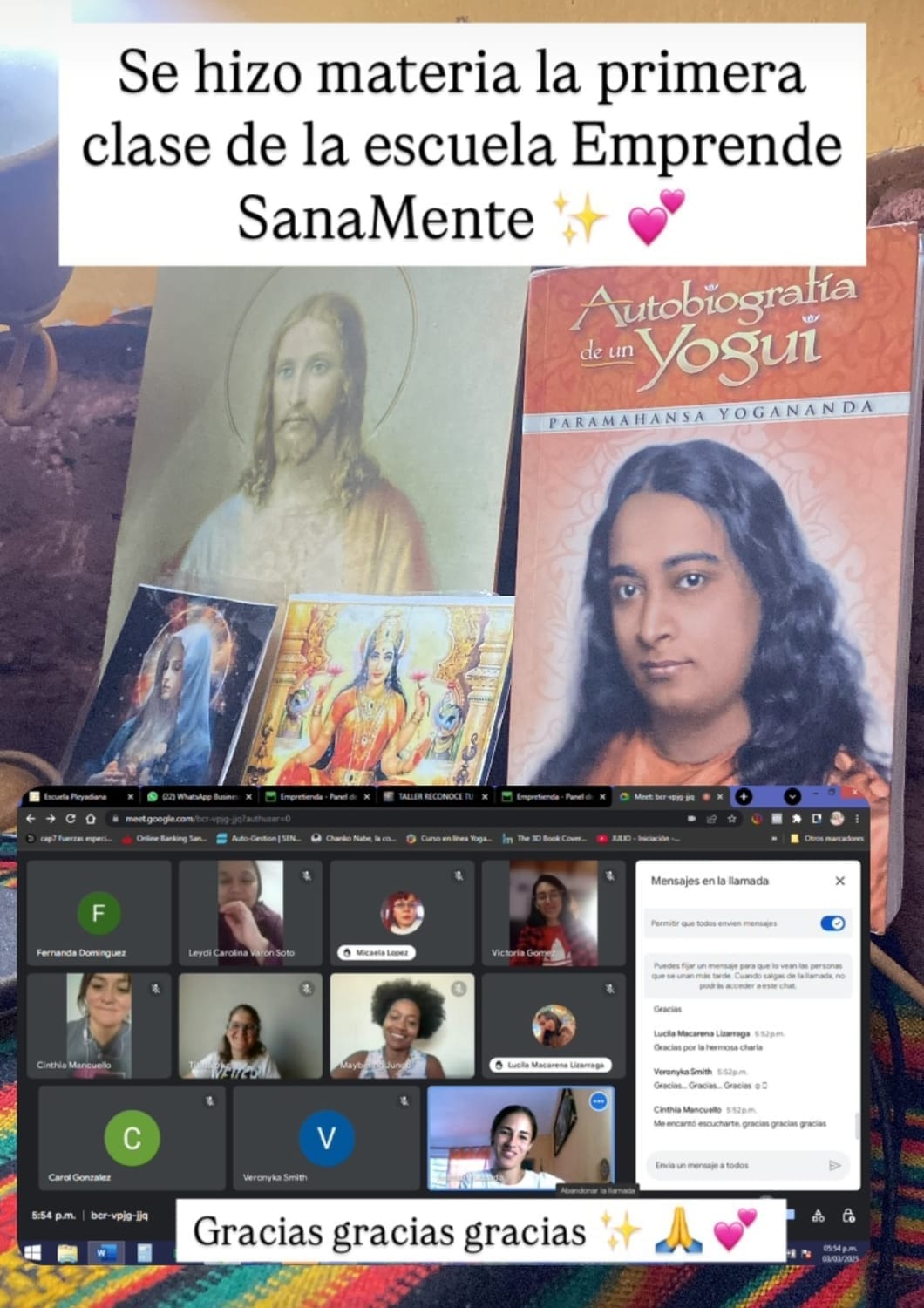
Task: Click the muted mic icon on Leydi's tile
Action: [307, 876]
